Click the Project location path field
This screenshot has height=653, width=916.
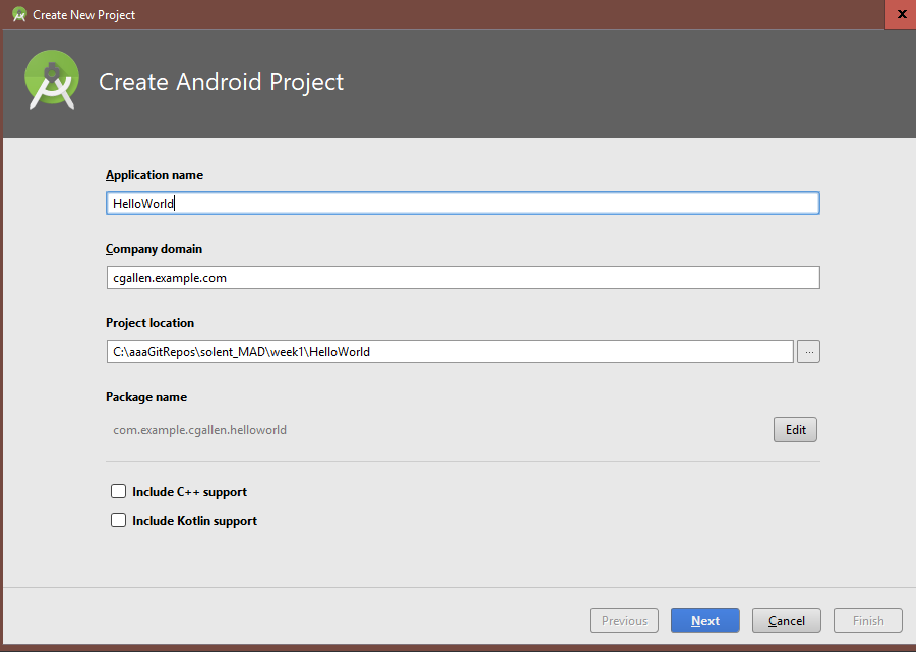click(x=450, y=352)
